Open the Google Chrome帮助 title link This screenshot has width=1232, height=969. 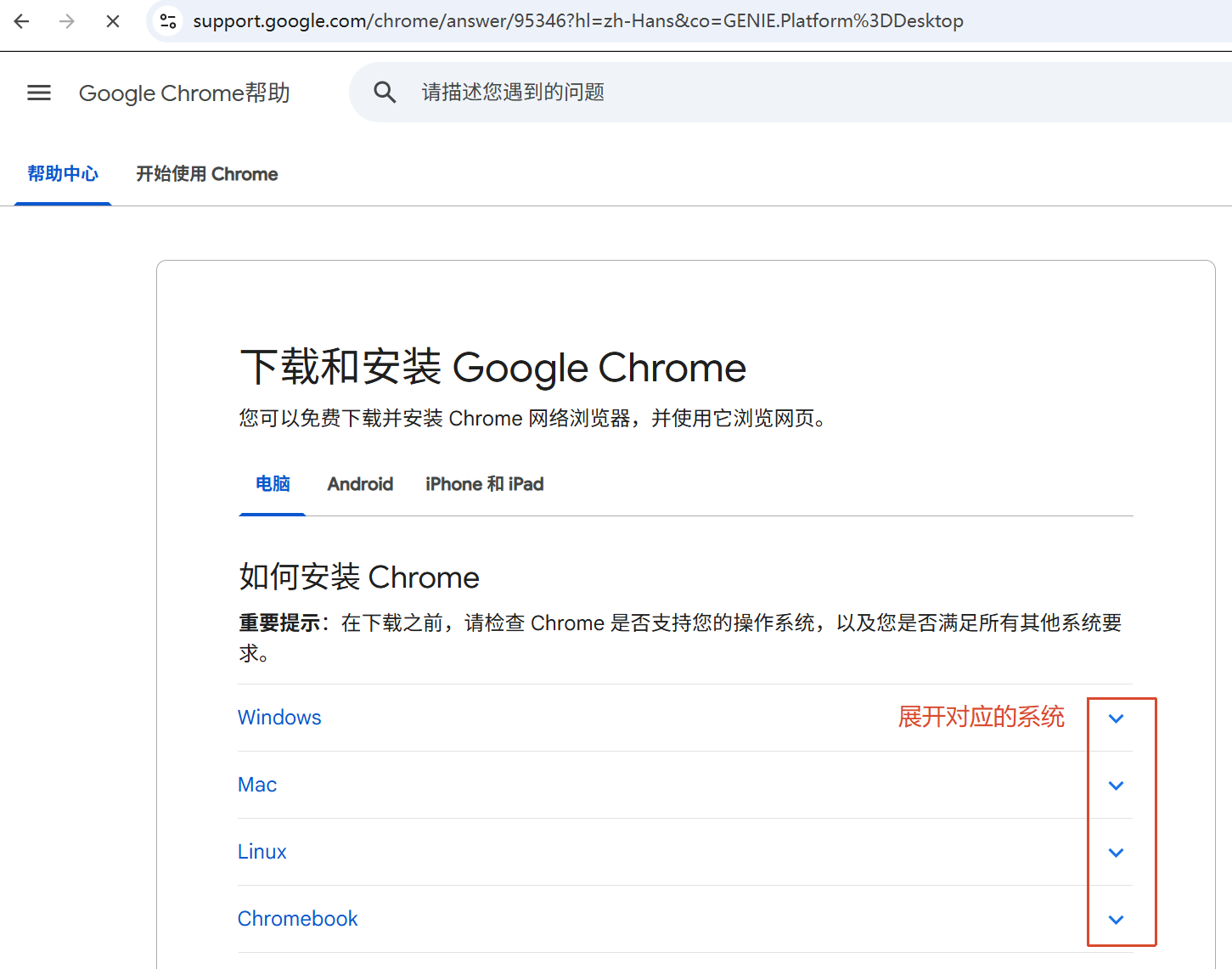coord(184,93)
